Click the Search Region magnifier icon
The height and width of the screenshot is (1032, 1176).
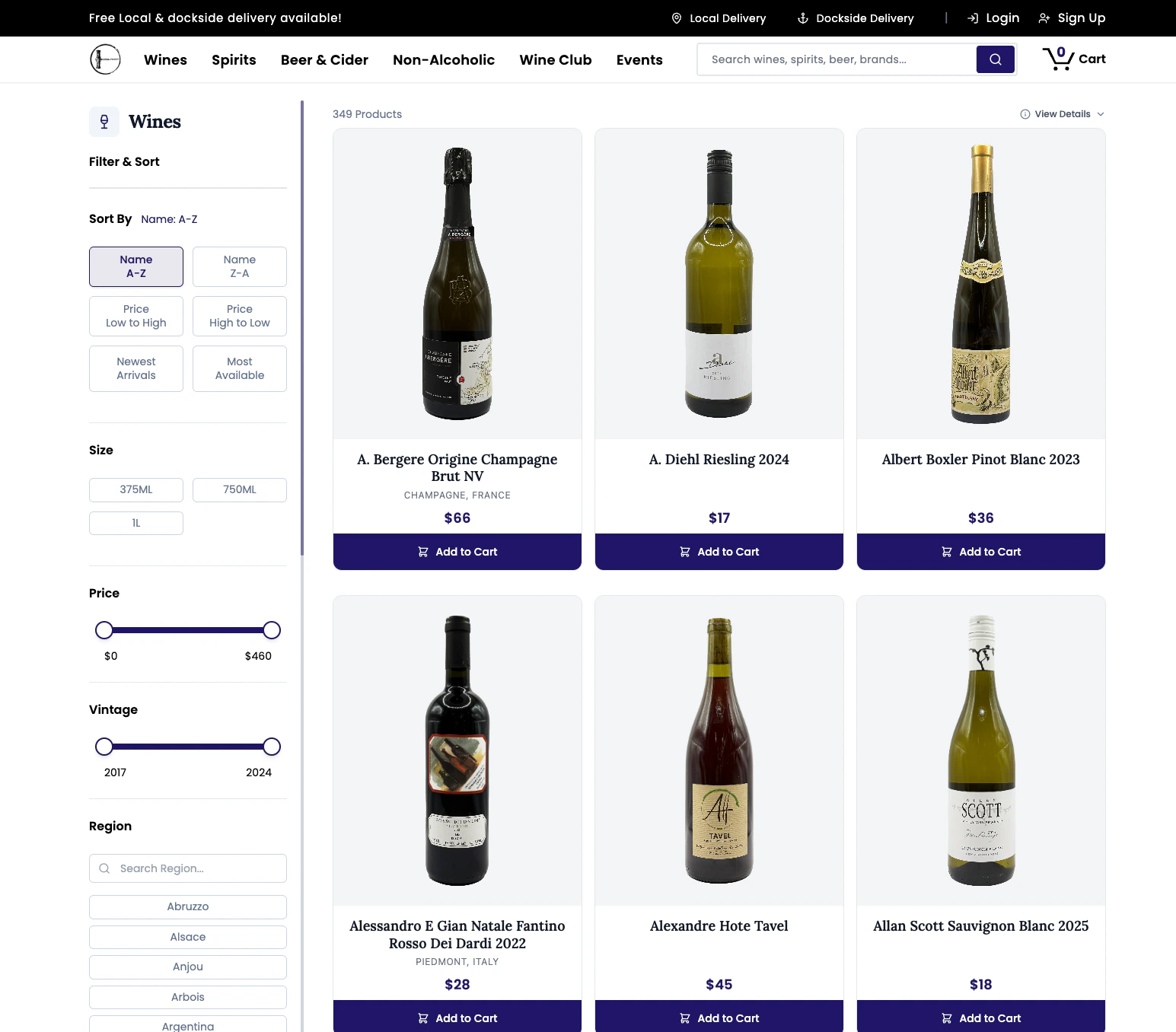(104, 868)
